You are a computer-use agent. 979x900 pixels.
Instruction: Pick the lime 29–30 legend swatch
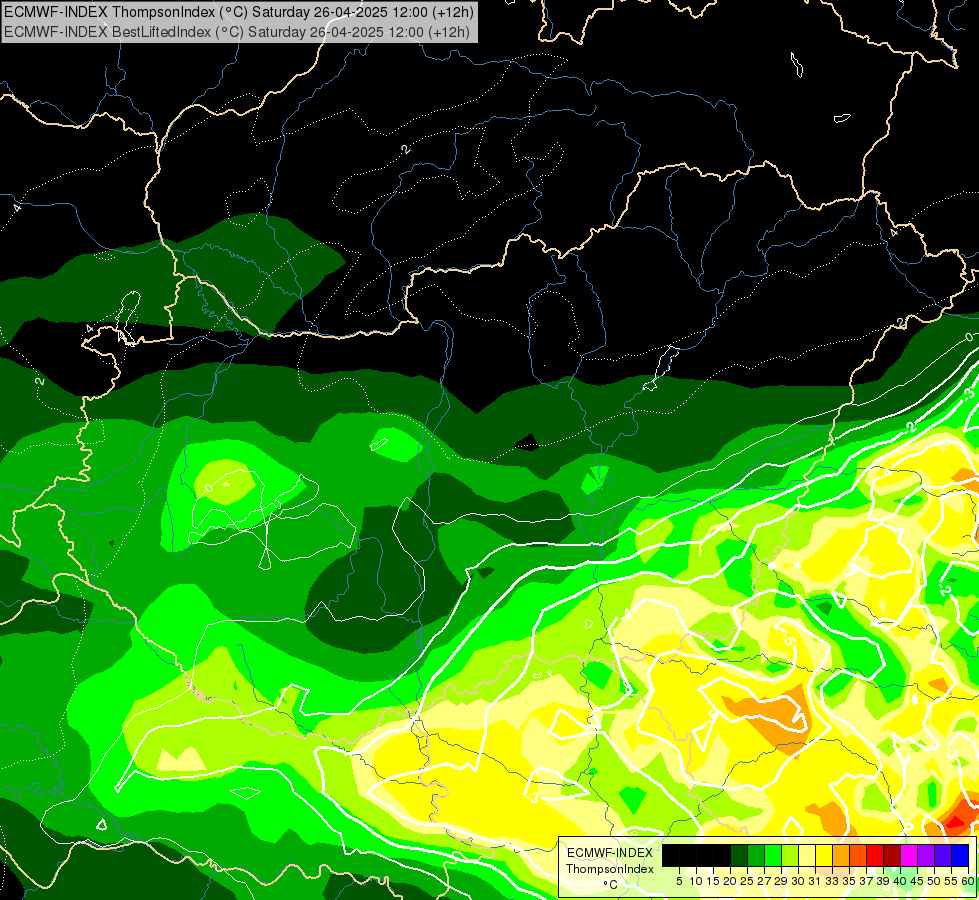(x=790, y=855)
